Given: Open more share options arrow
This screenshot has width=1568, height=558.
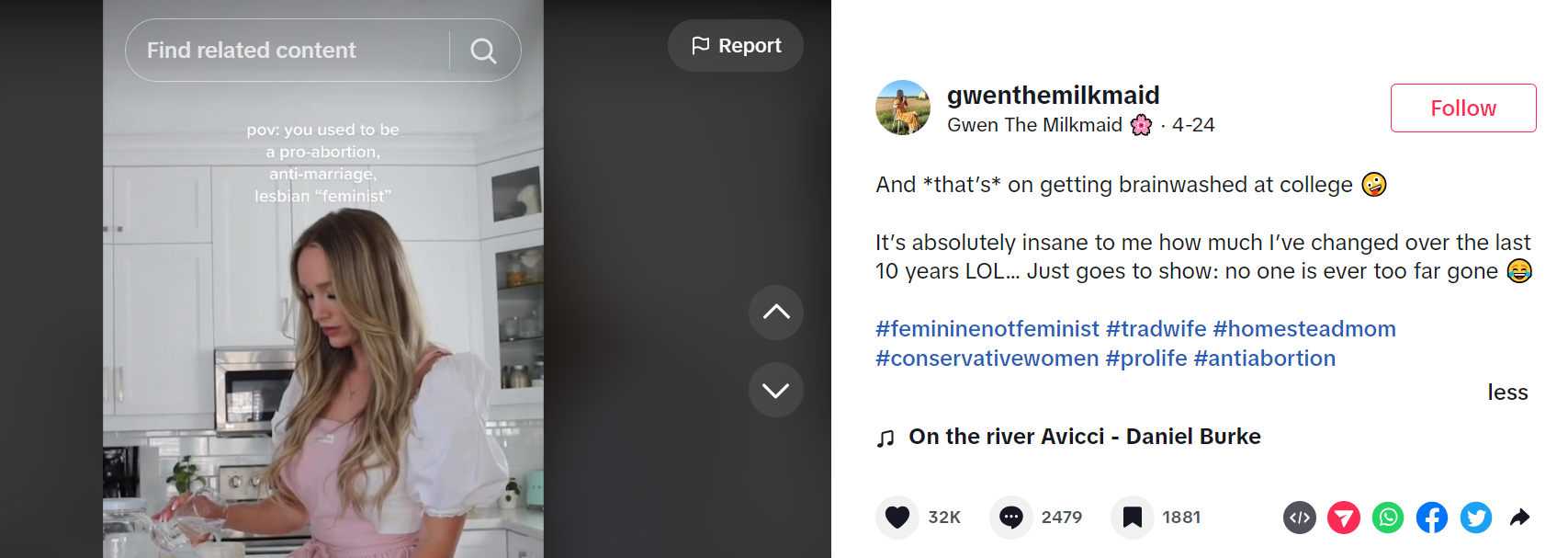Looking at the screenshot, I should [x=1519, y=518].
